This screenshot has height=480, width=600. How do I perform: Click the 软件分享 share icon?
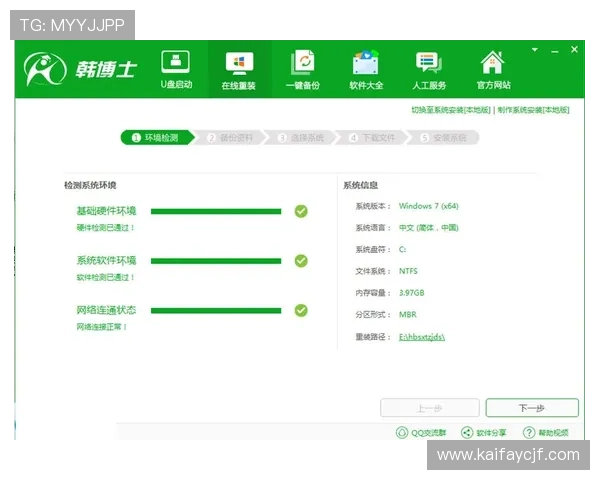coord(467,433)
